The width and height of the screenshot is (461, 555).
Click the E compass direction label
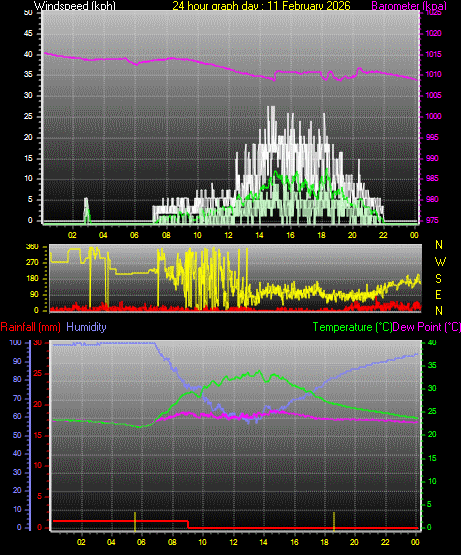(x=438, y=294)
